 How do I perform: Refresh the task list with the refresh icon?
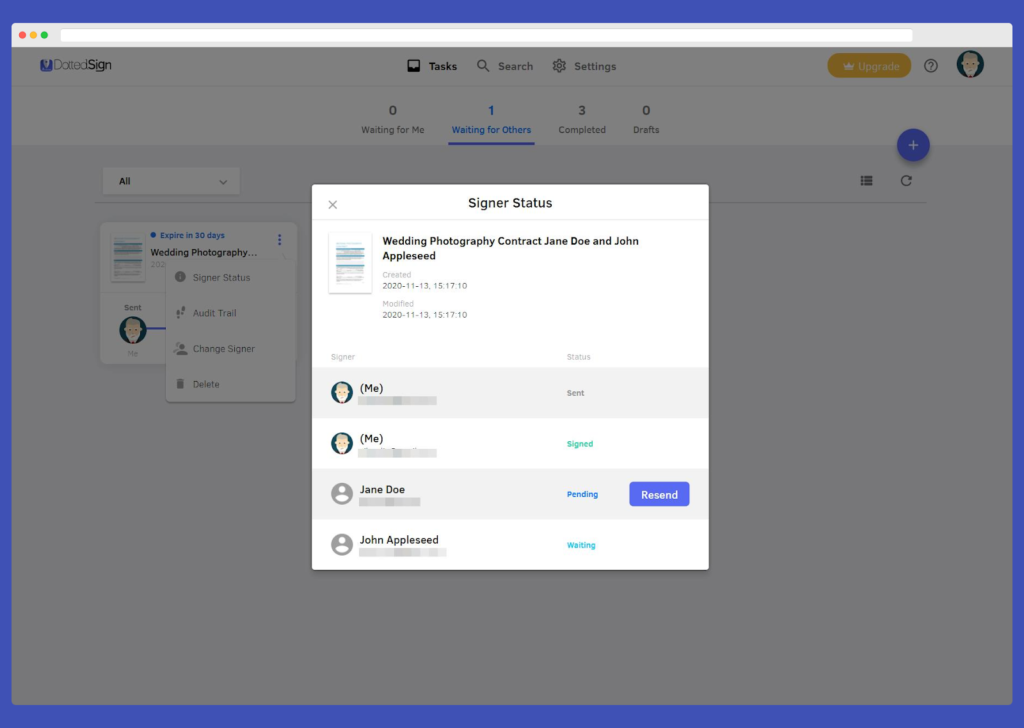(x=906, y=180)
